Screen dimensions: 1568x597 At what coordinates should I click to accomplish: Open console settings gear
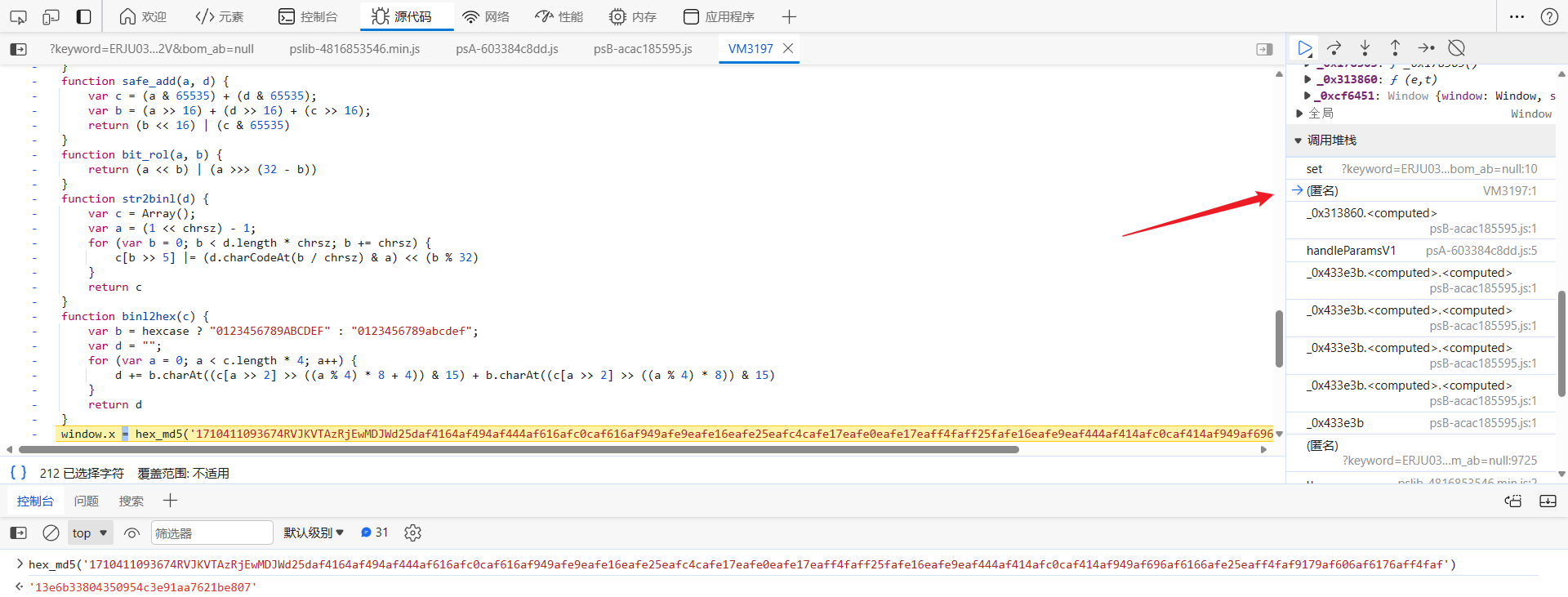[x=412, y=532]
